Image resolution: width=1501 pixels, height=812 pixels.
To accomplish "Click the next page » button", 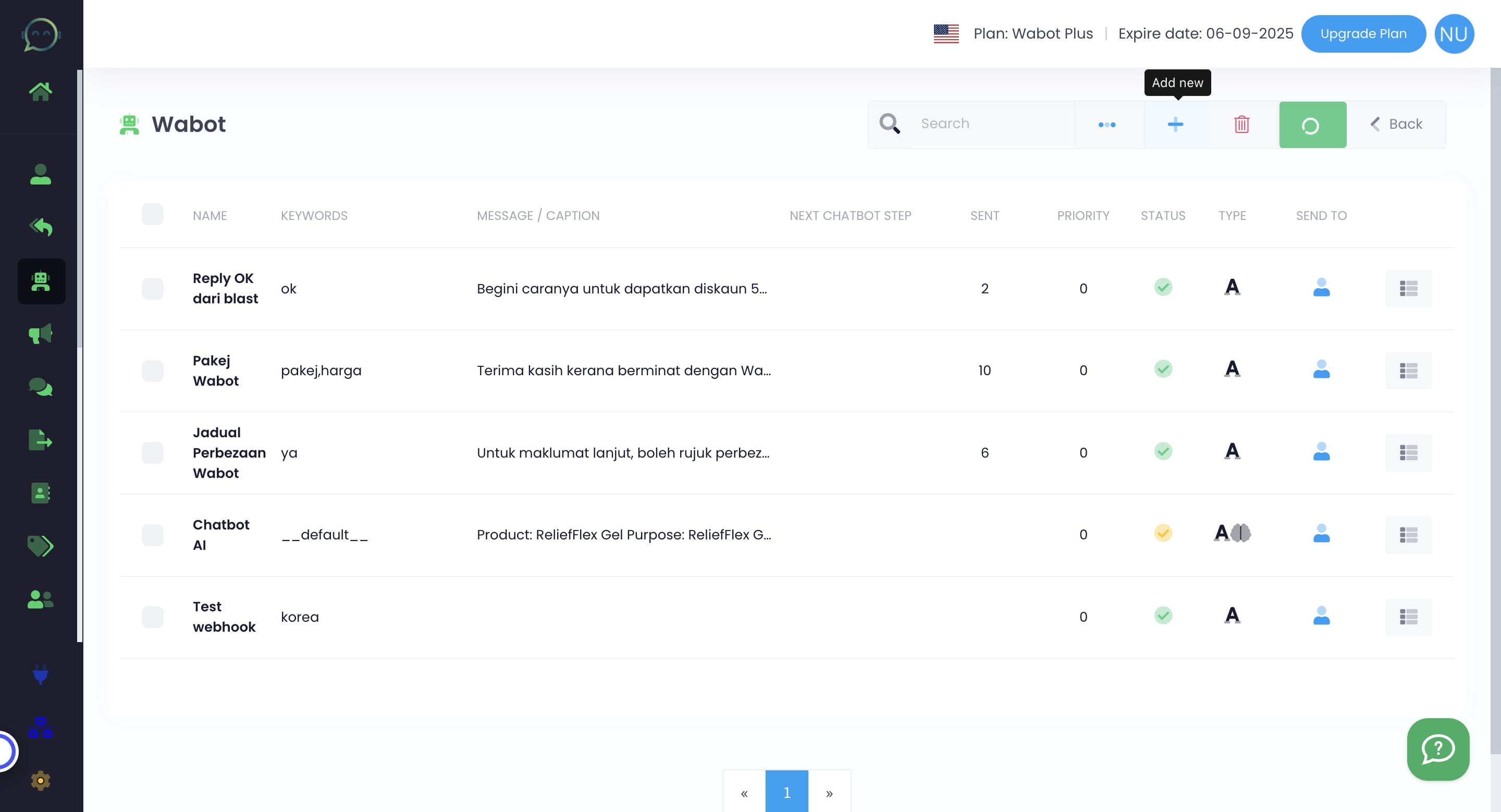I will (x=829, y=793).
